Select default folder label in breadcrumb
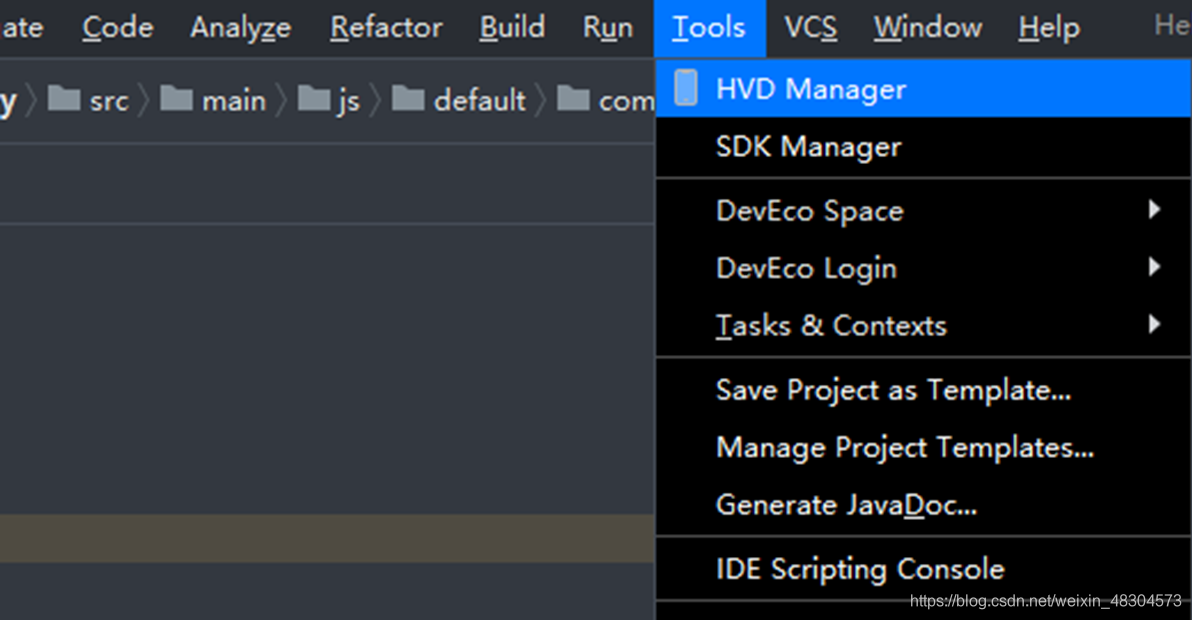 tap(480, 100)
